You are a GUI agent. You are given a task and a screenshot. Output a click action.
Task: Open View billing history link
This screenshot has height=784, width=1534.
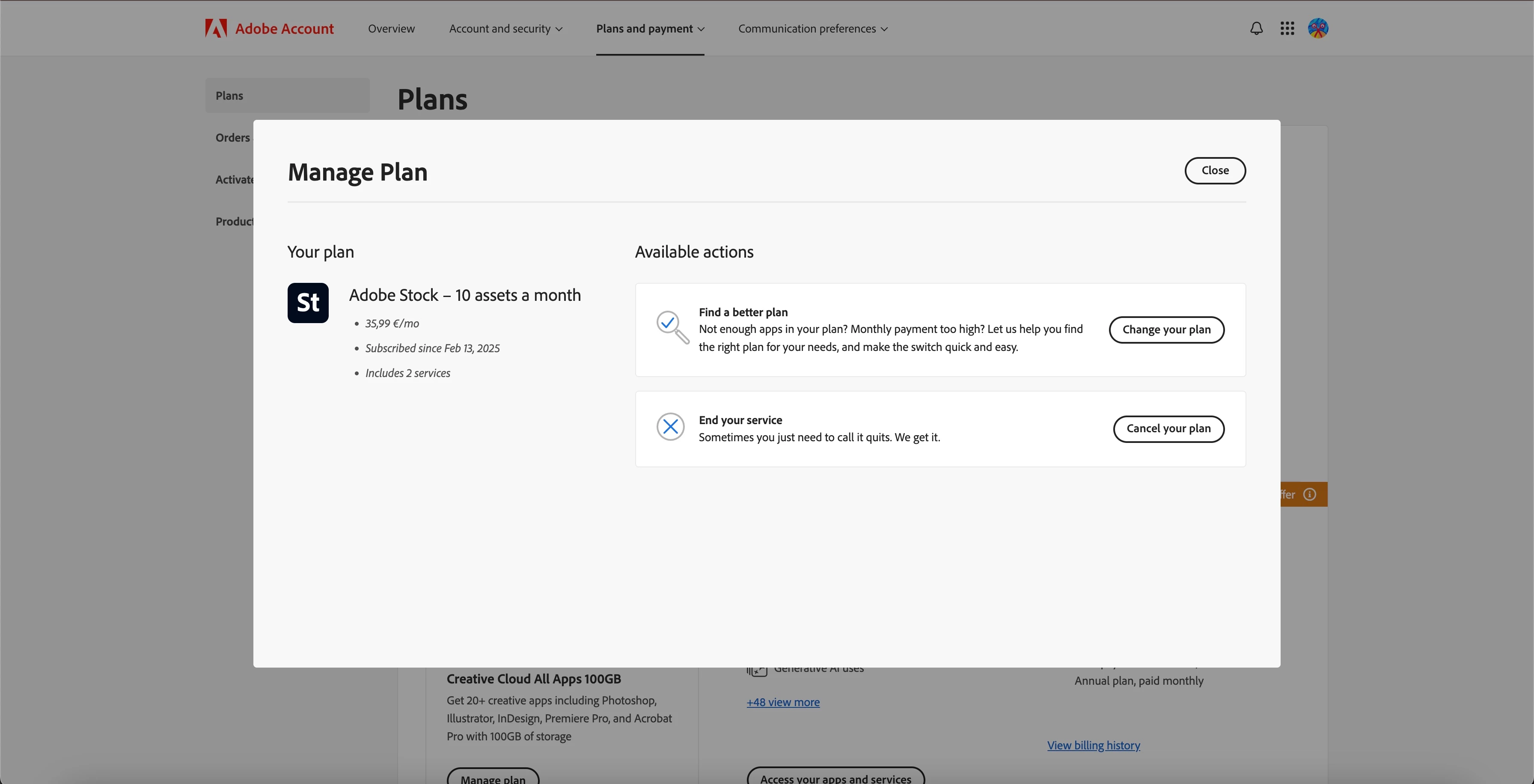click(x=1093, y=745)
